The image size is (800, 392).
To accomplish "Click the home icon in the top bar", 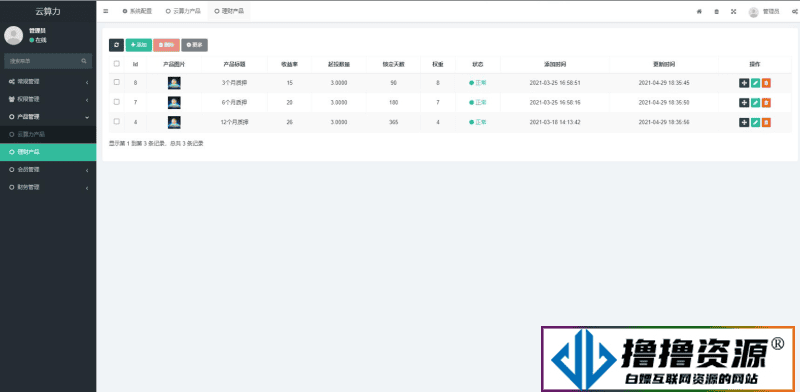I will 699,12.
